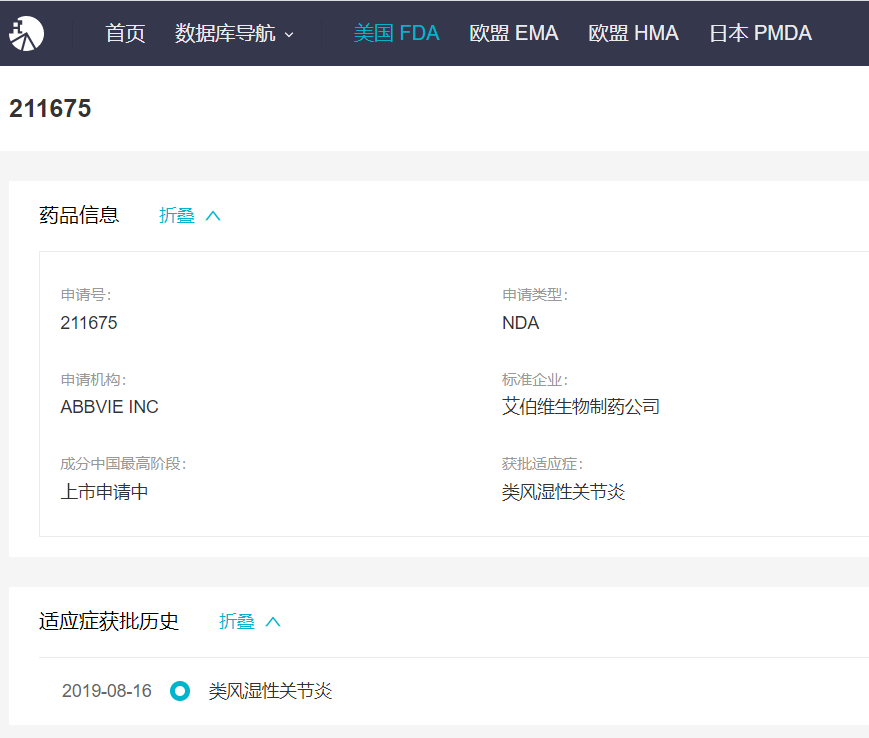Expand the 数据库导航 dropdown menu
Image resolution: width=869 pixels, height=738 pixels.
point(234,33)
